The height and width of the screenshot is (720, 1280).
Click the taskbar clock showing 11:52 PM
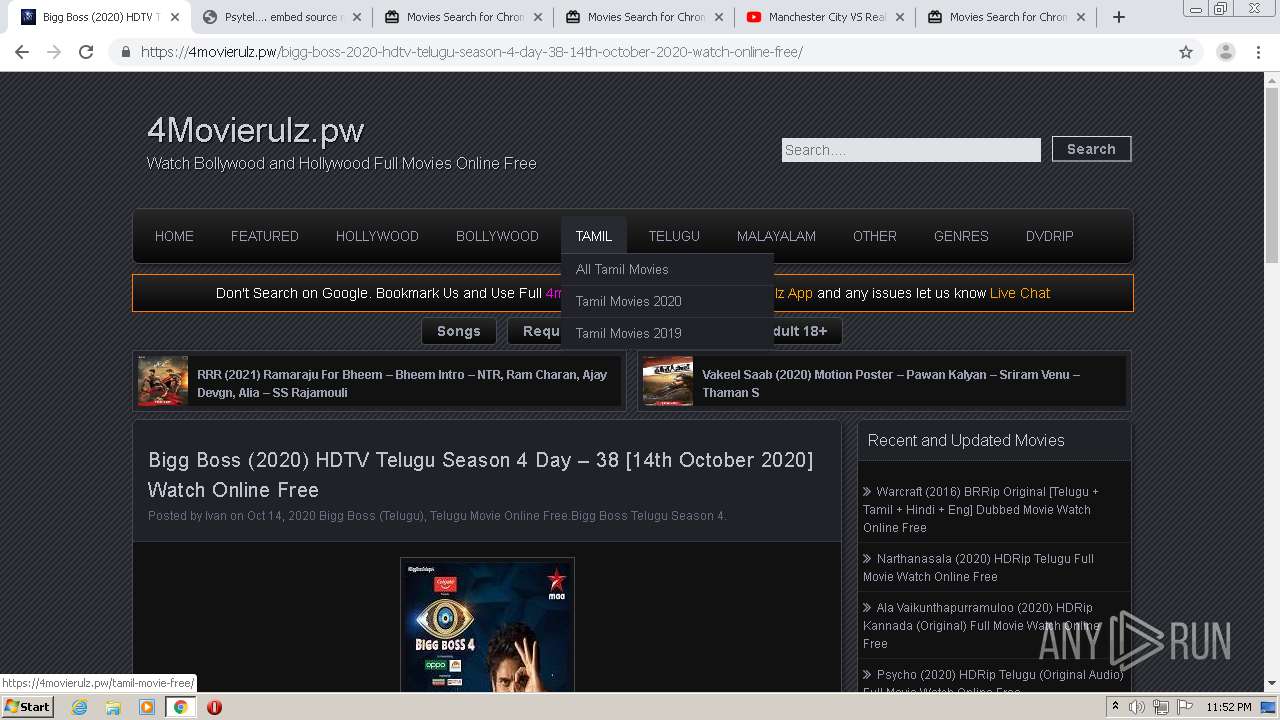click(x=1229, y=707)
